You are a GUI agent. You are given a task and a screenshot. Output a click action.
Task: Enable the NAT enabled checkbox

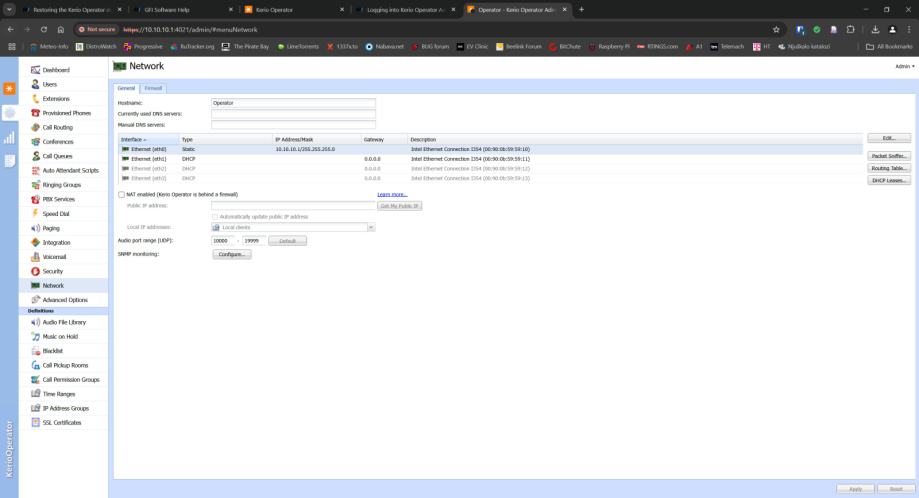pos(121,195)
